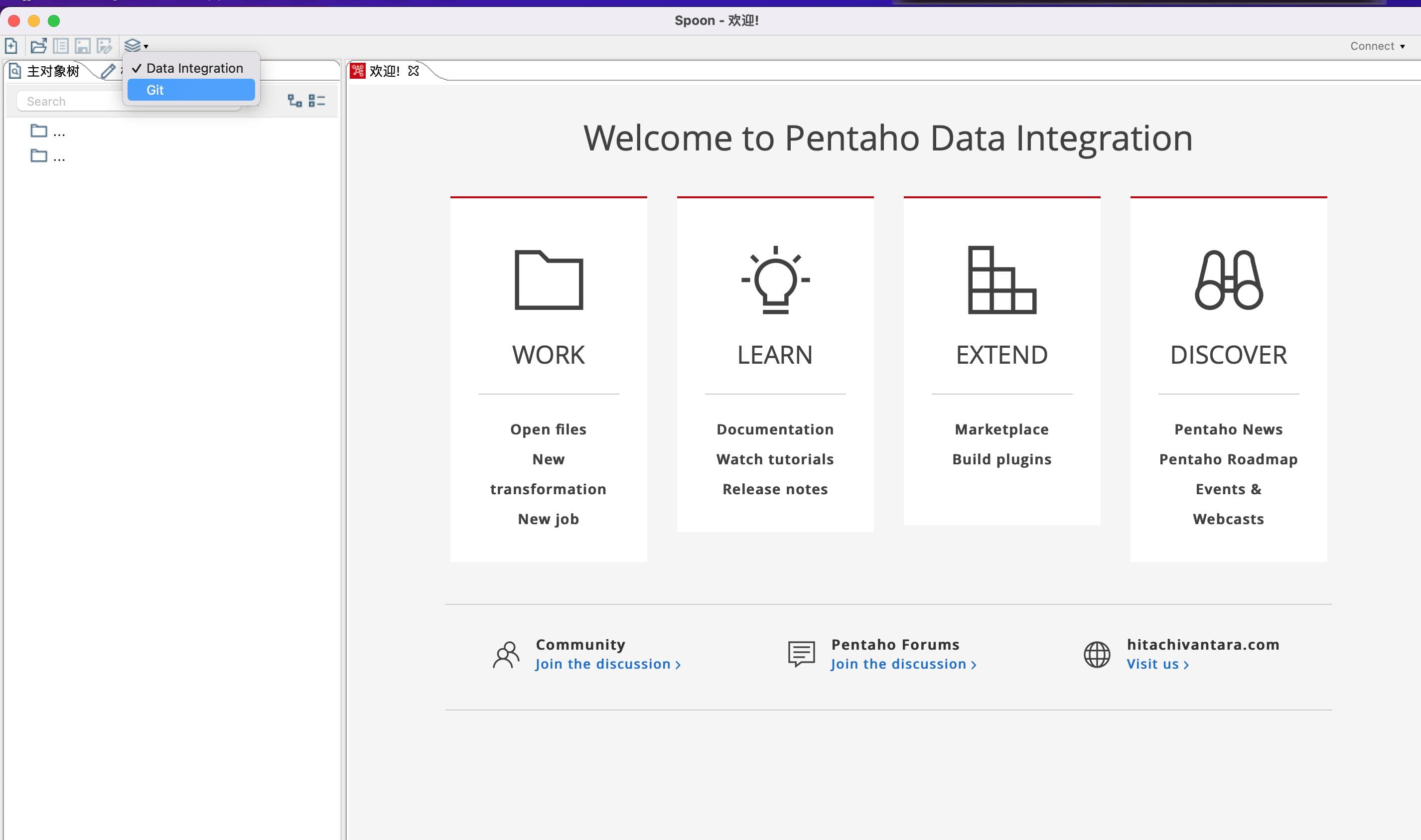This screenshot has width=1421, height=840.
Task: Click Build plugins
Action: coord(1001,459)
